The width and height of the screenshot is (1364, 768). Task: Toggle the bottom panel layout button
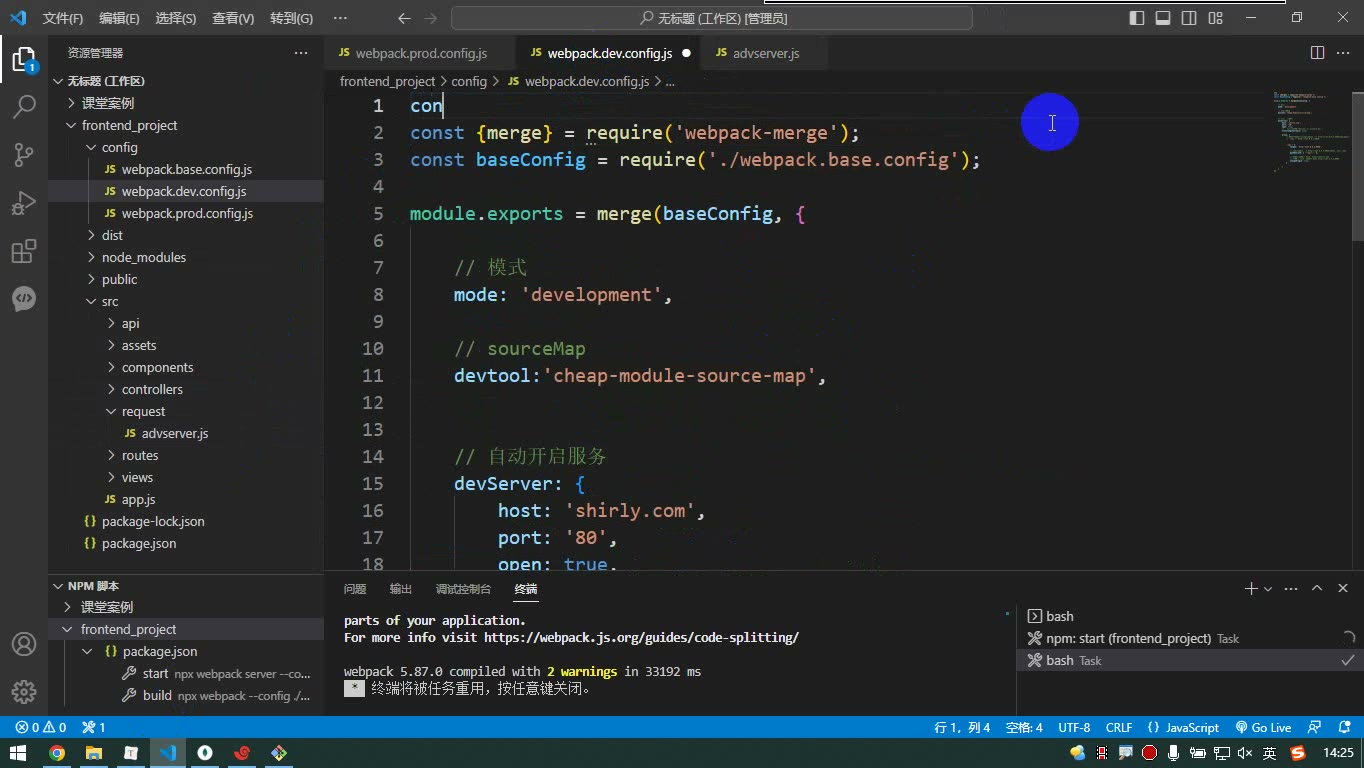[1163, 18]
